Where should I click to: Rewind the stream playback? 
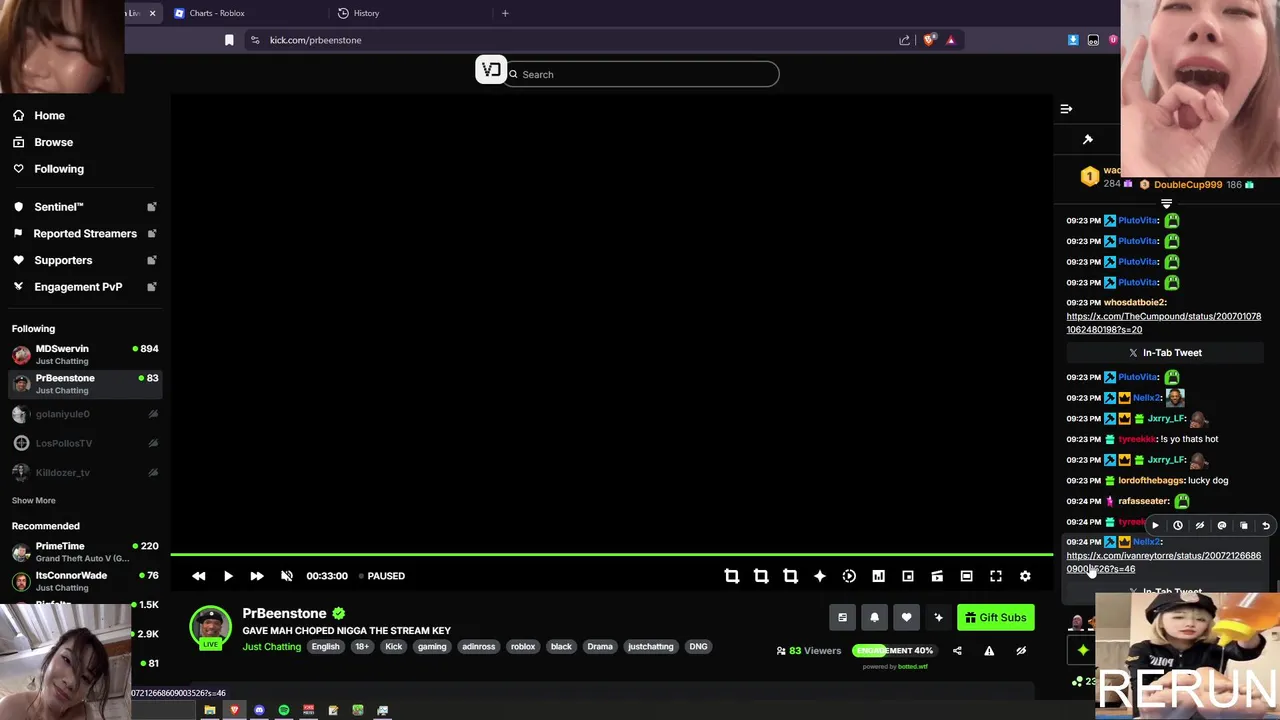199,576
